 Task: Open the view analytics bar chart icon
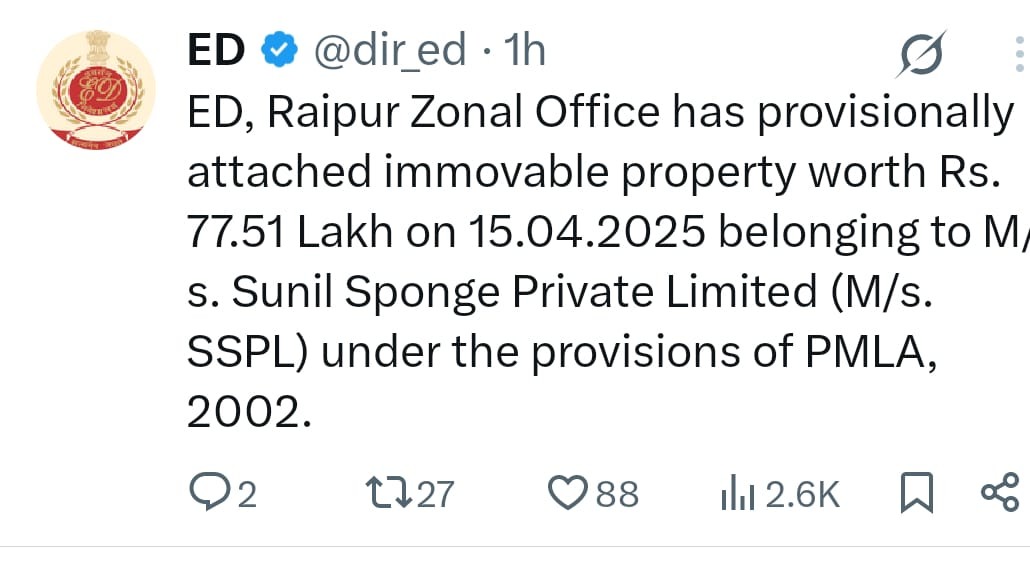(x=738, y=494)
